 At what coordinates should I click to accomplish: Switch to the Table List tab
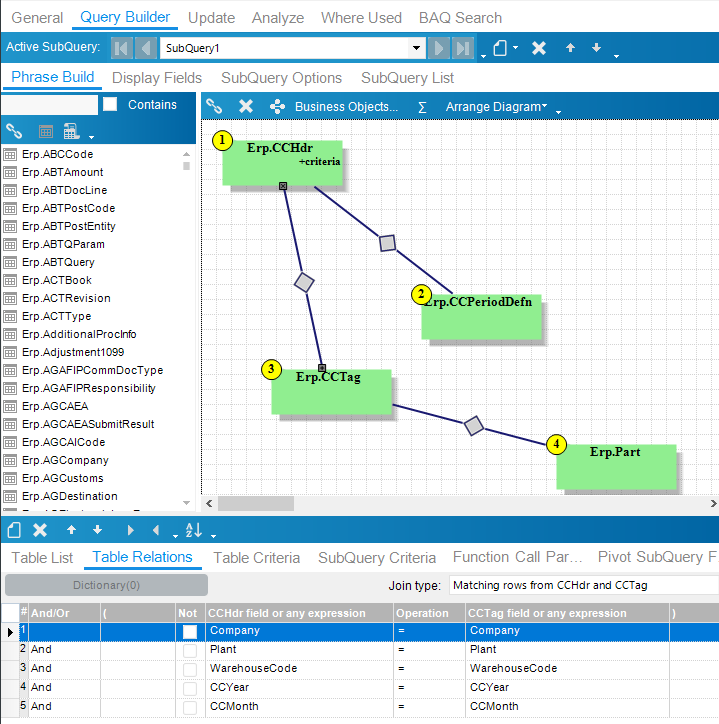[x=42, y=558]
